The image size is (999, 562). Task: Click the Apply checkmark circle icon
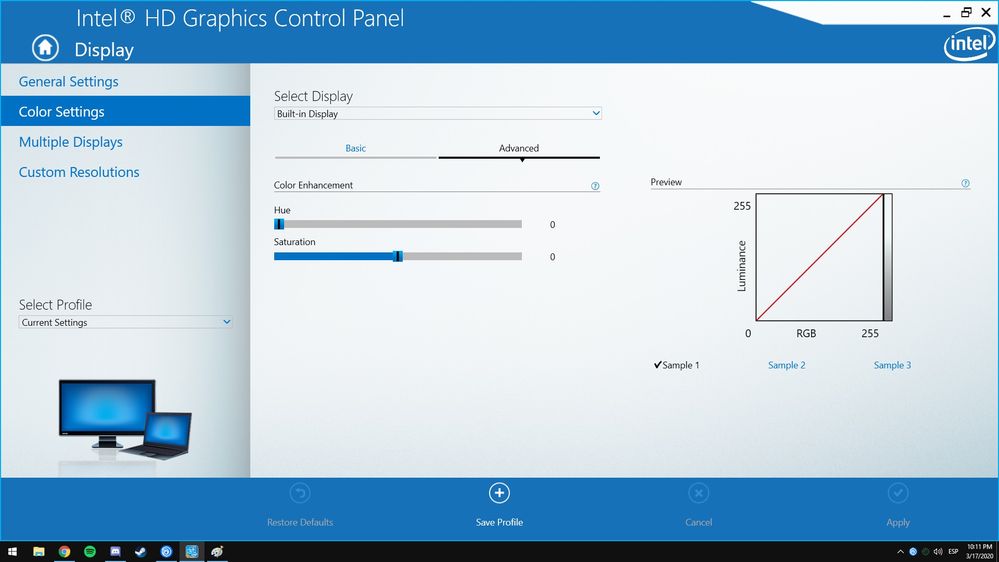click(898, 493)
